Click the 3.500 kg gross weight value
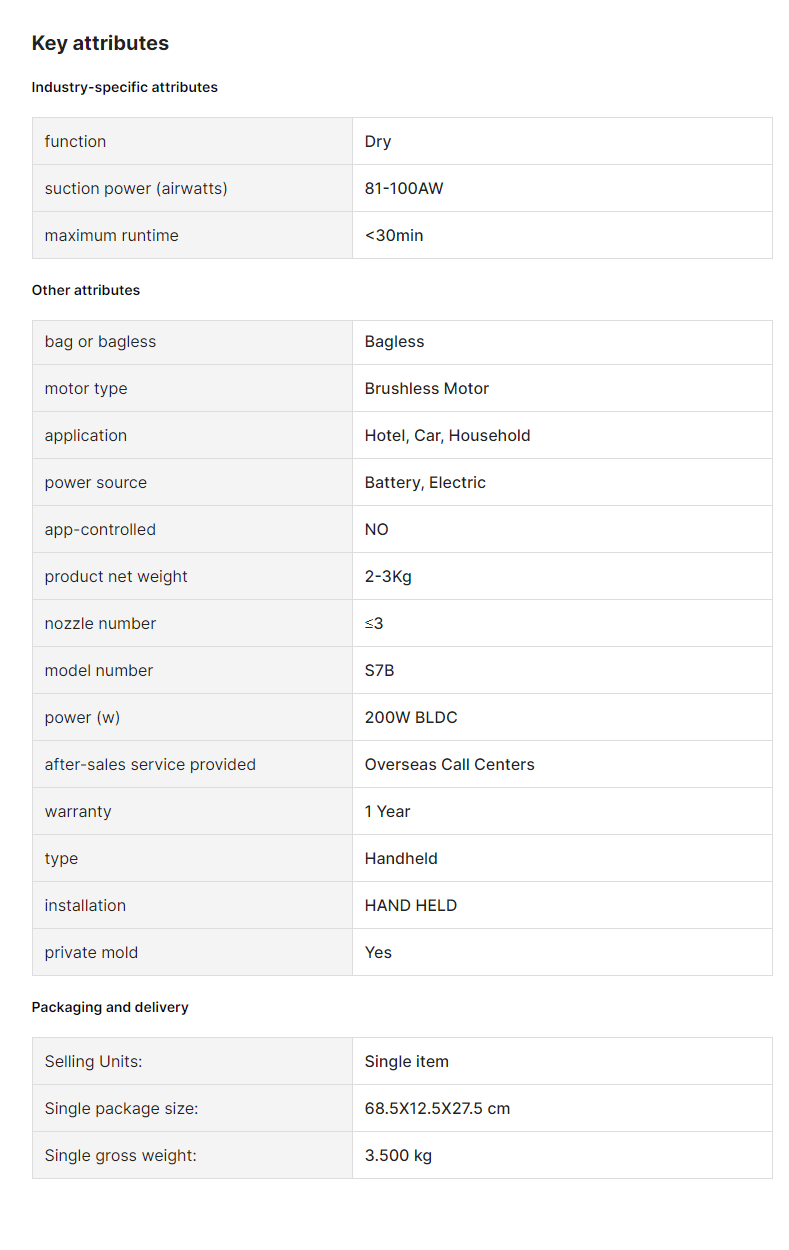The height and width of the screenshot is (1250, 789). [399, 1155]
